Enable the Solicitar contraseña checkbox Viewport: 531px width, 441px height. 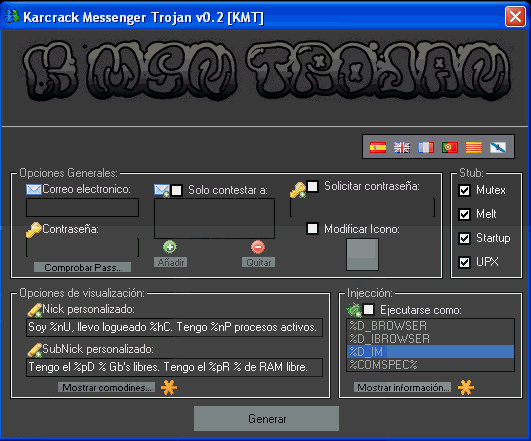313,186
